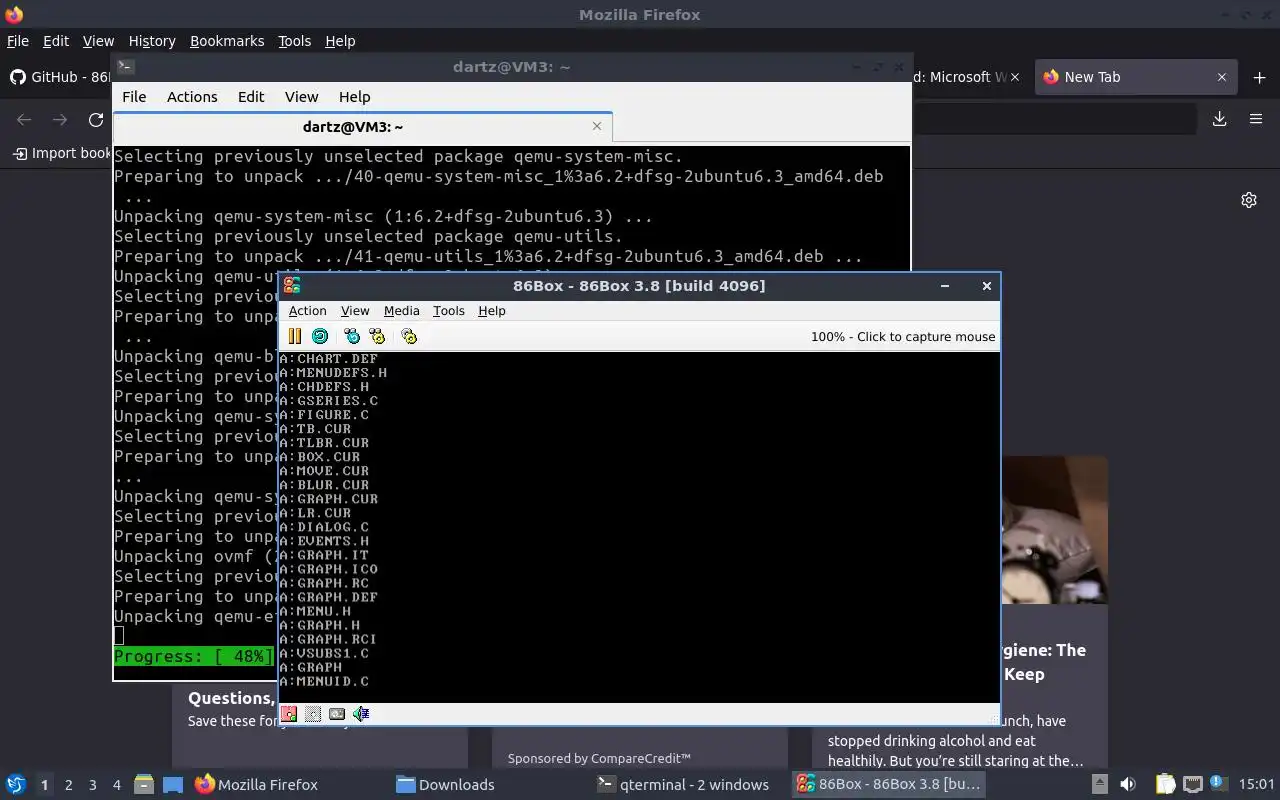
Task: Open a new Firefox tab with plus
Action: click(1259, 77)
